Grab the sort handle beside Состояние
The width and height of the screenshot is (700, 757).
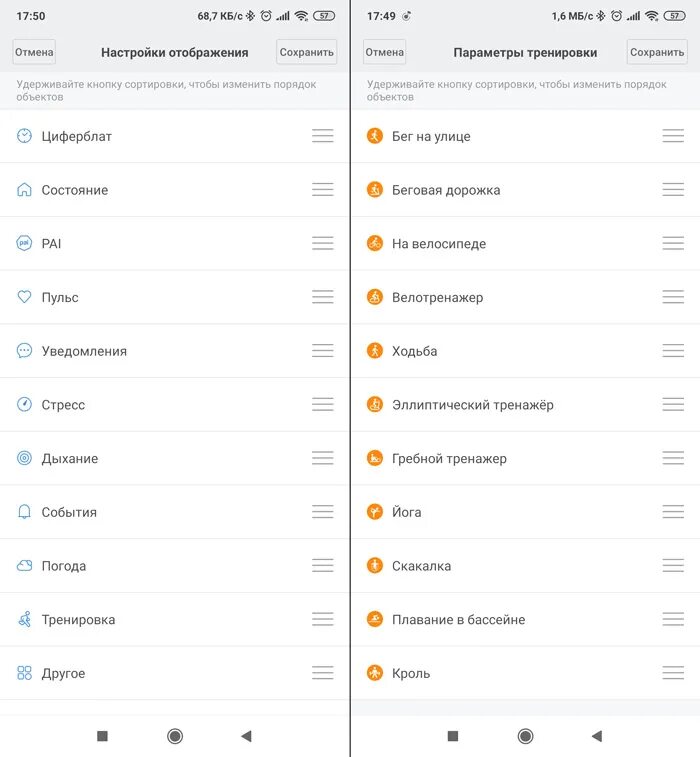point(322,189)
